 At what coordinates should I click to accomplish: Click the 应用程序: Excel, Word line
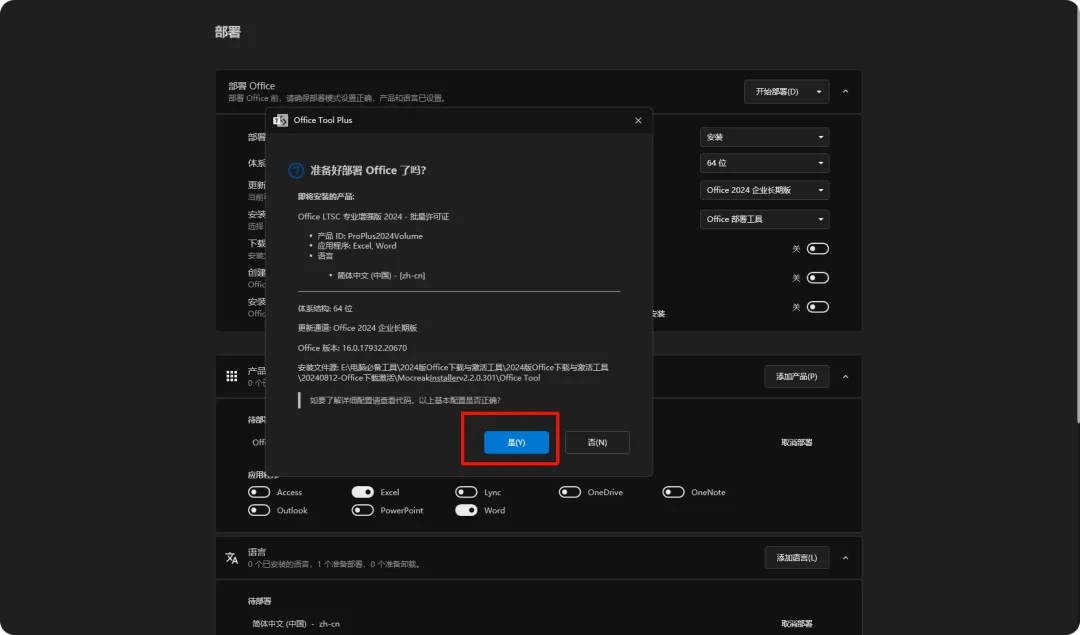pyautogui.click(x=357, y=246)
